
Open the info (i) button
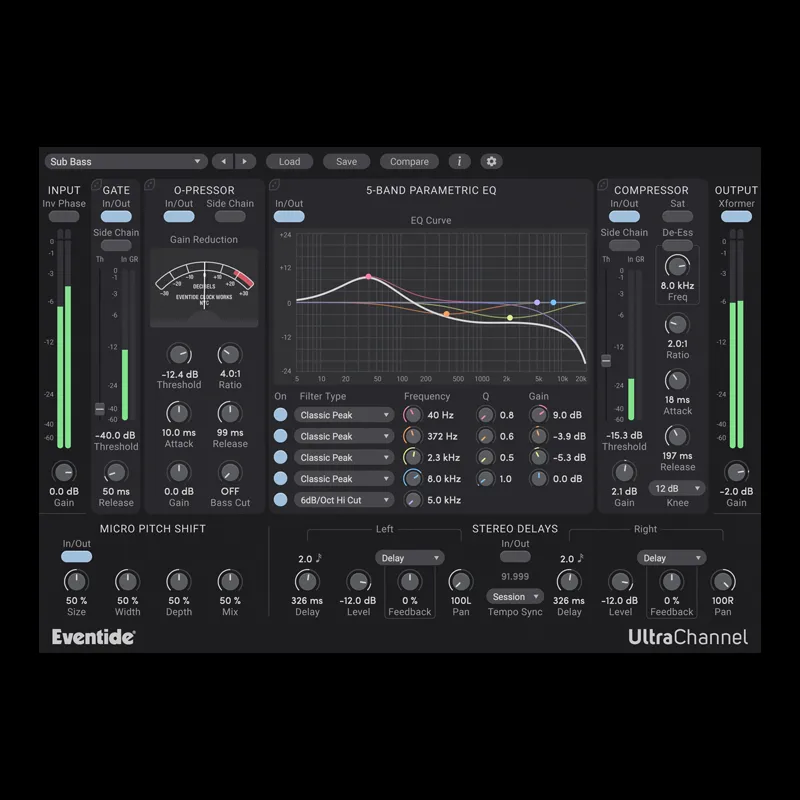coord(459,161)
